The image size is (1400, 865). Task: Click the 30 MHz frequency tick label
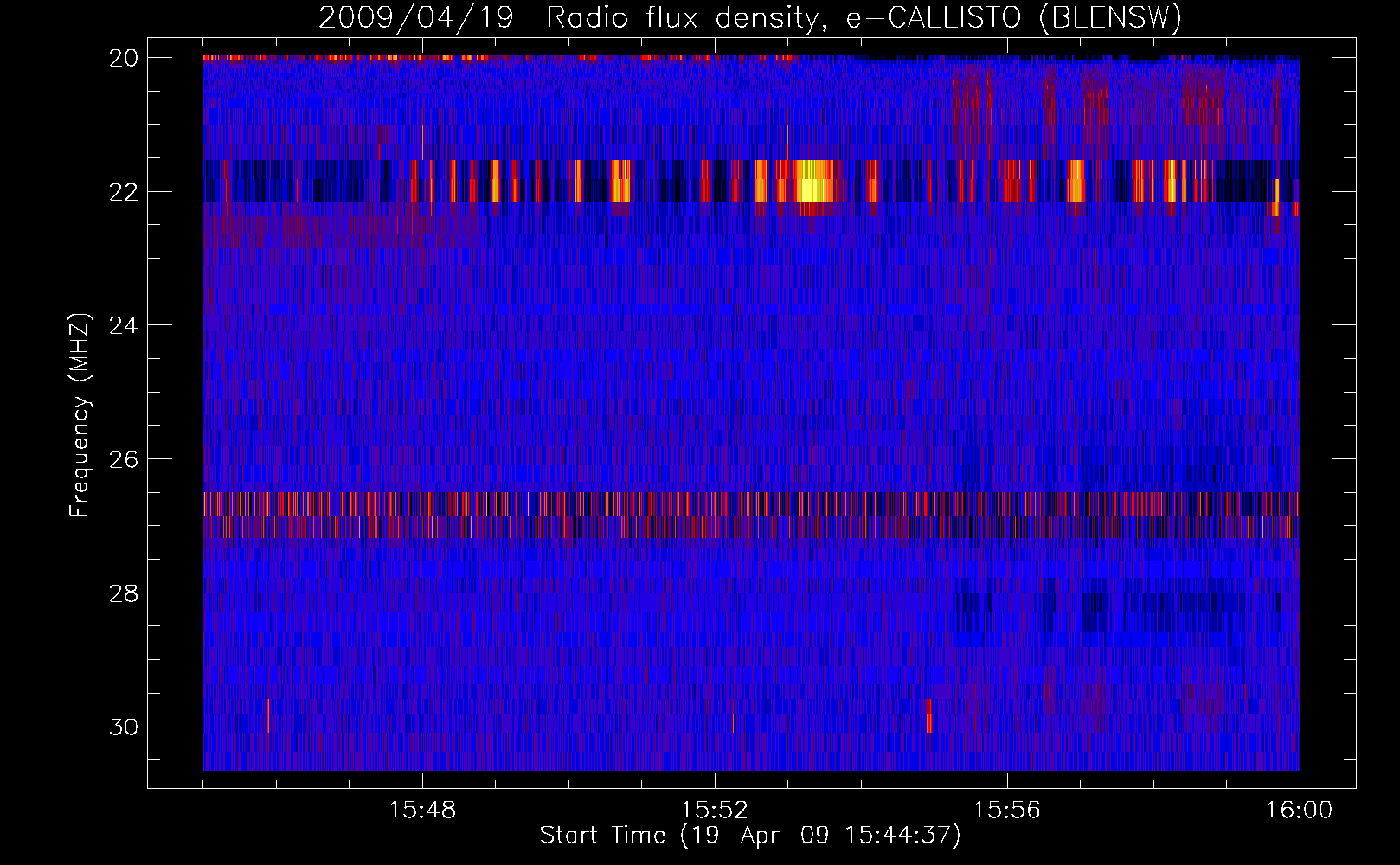[124, 727]
